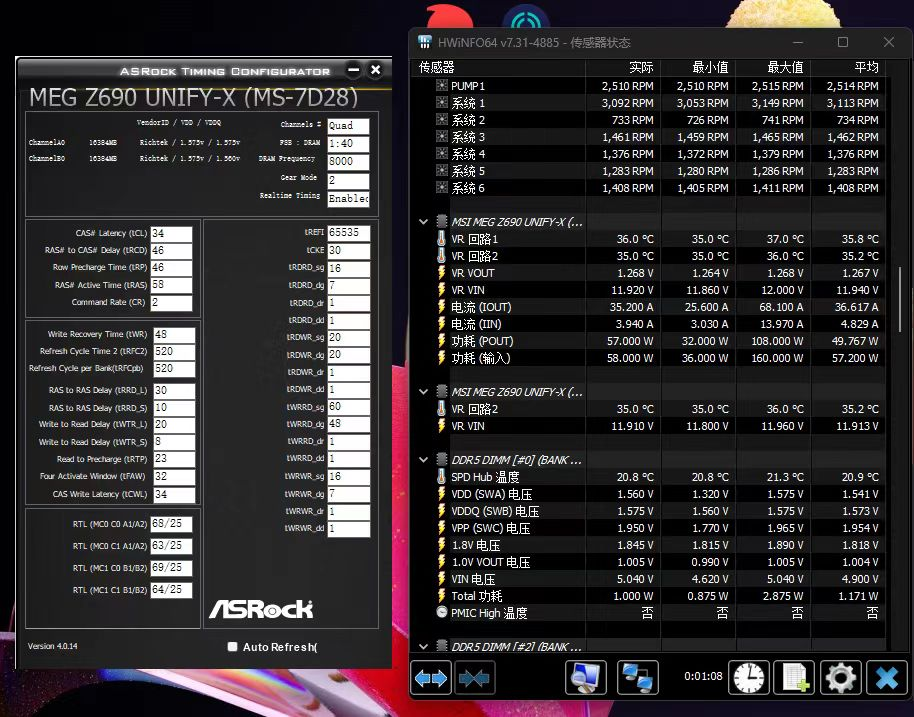Collapse the DDR5 DIMM [#2] sensor group
This screenshot has width=914, height=717.
[424, 646]
